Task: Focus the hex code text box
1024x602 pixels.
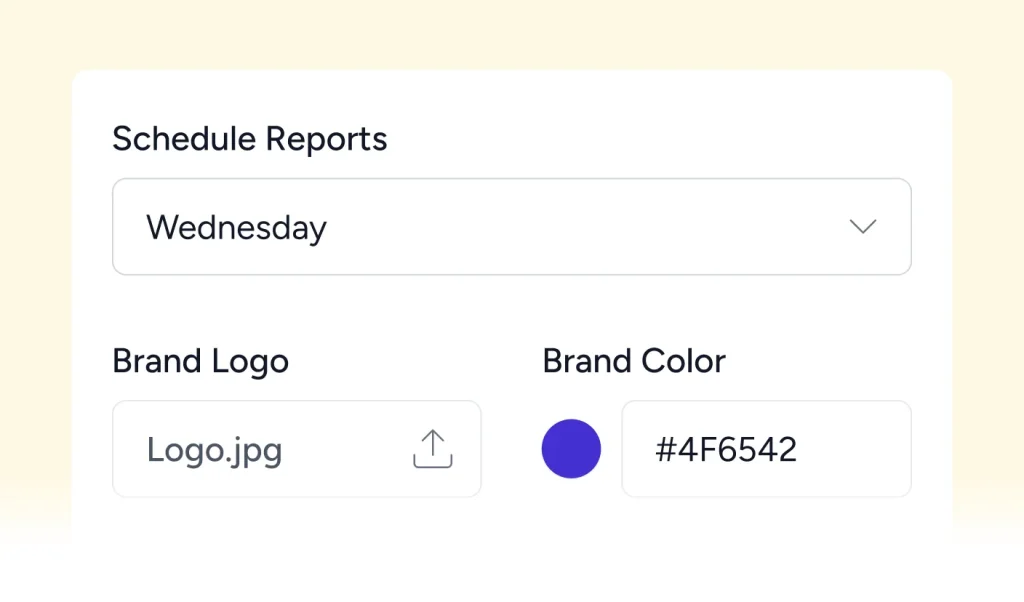Action: click(766, 449)
